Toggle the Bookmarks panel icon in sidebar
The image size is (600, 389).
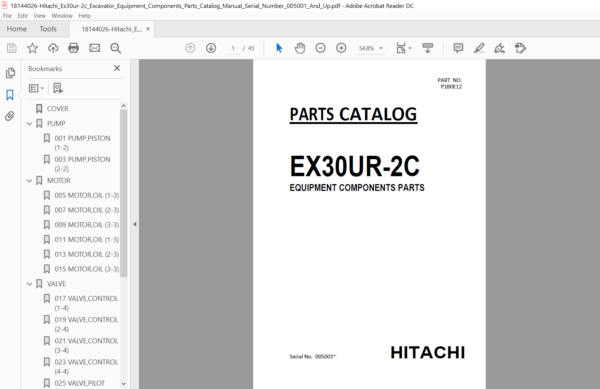[x=10, y=94]
